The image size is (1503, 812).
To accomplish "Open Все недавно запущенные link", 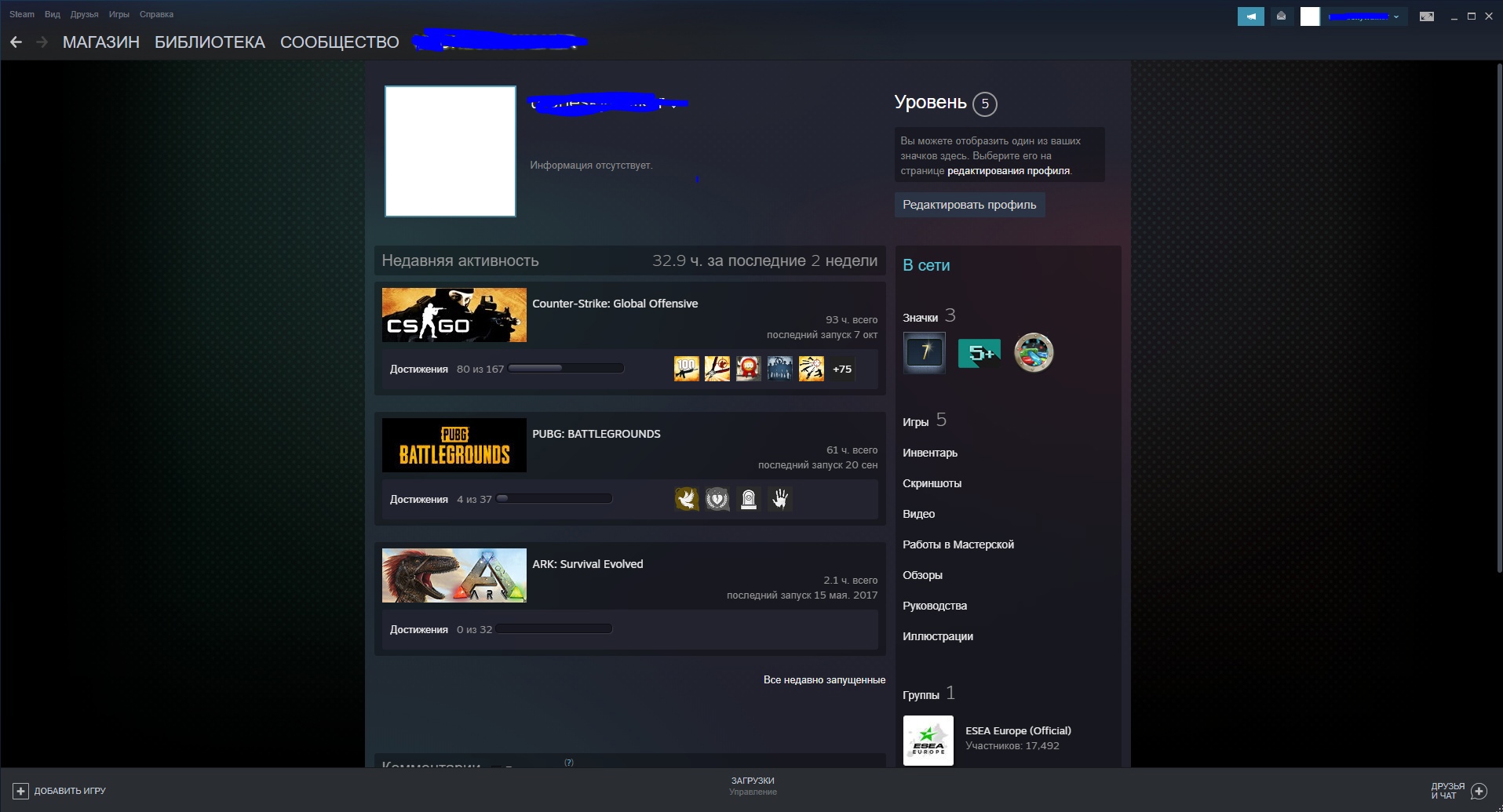I will [x=824, y=679].
